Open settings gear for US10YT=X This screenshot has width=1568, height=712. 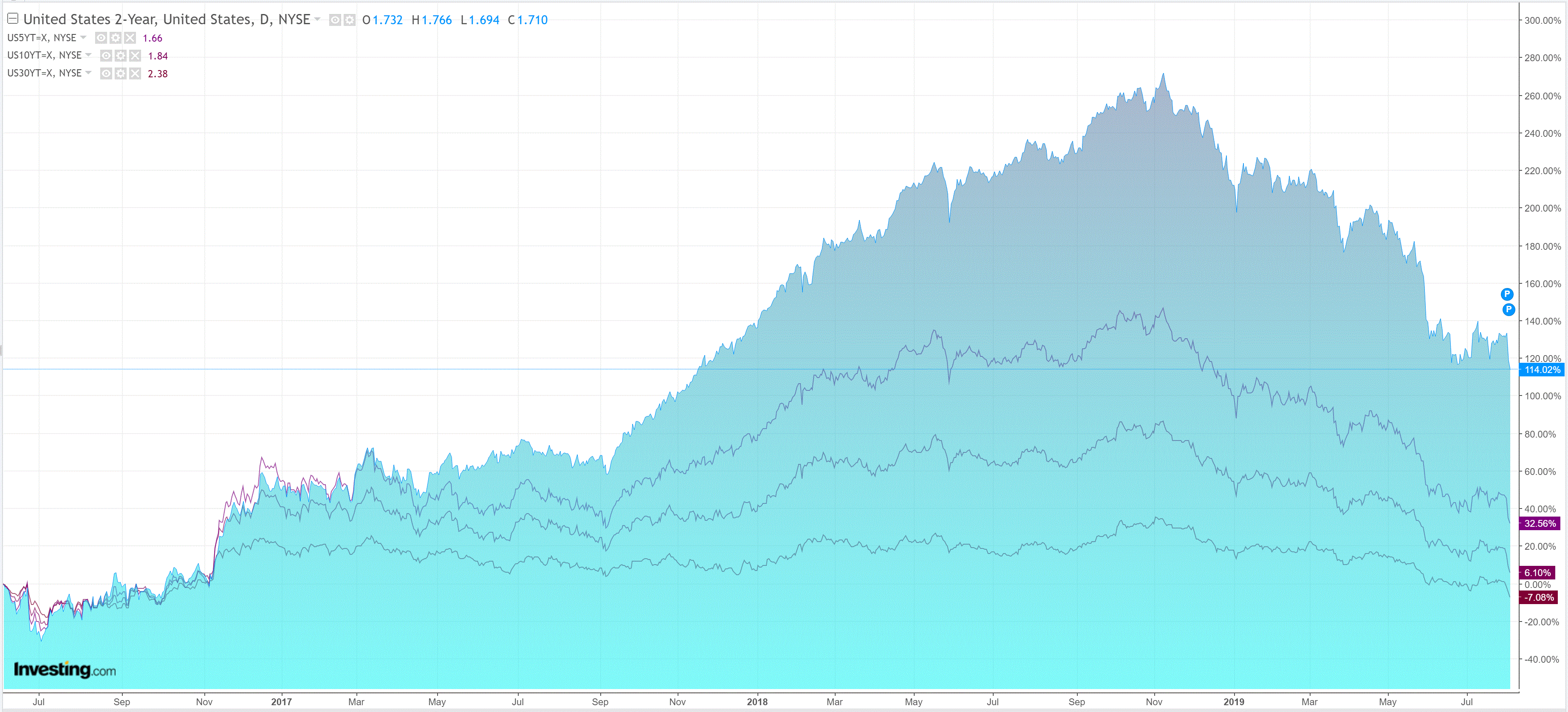coord(121,56)
